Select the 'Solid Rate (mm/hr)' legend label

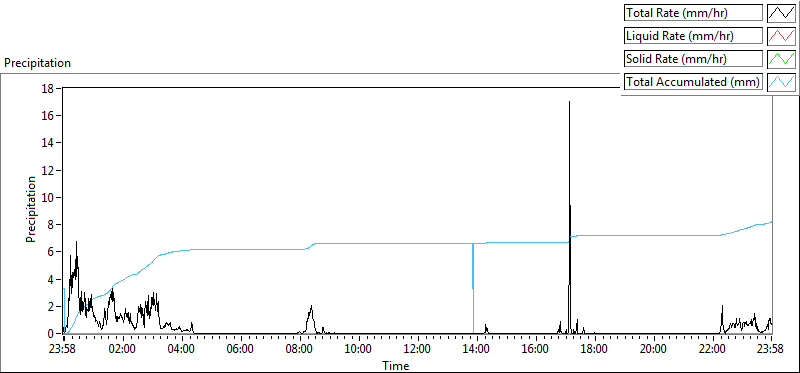(693, 59)
